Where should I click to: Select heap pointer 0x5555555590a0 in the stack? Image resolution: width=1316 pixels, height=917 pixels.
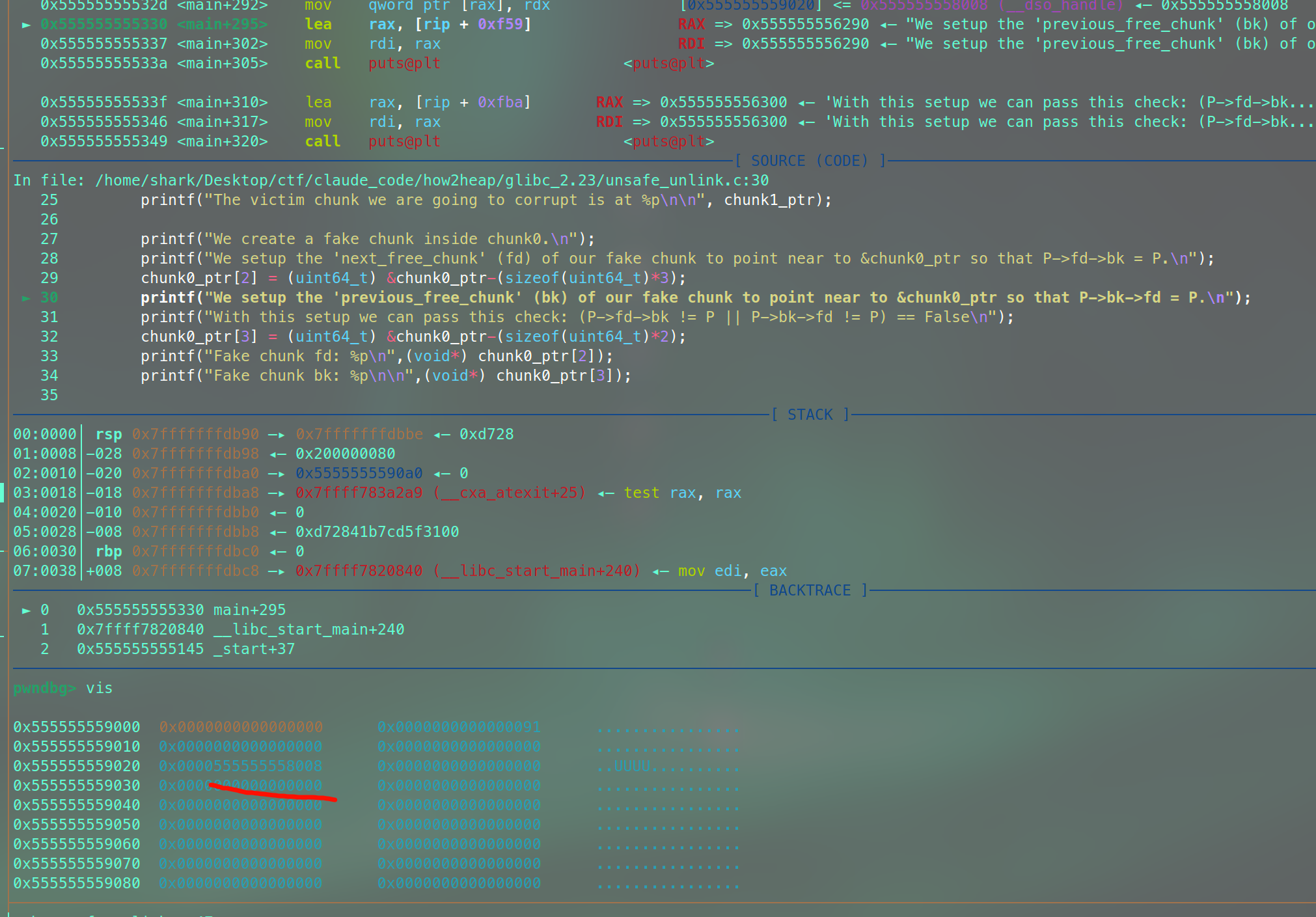coord(359,473)
